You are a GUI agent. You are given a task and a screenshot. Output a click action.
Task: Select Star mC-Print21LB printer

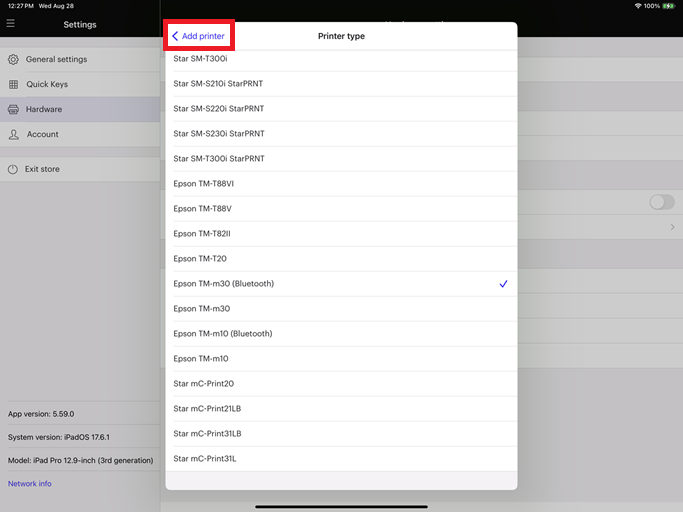(x=342, y=409)
